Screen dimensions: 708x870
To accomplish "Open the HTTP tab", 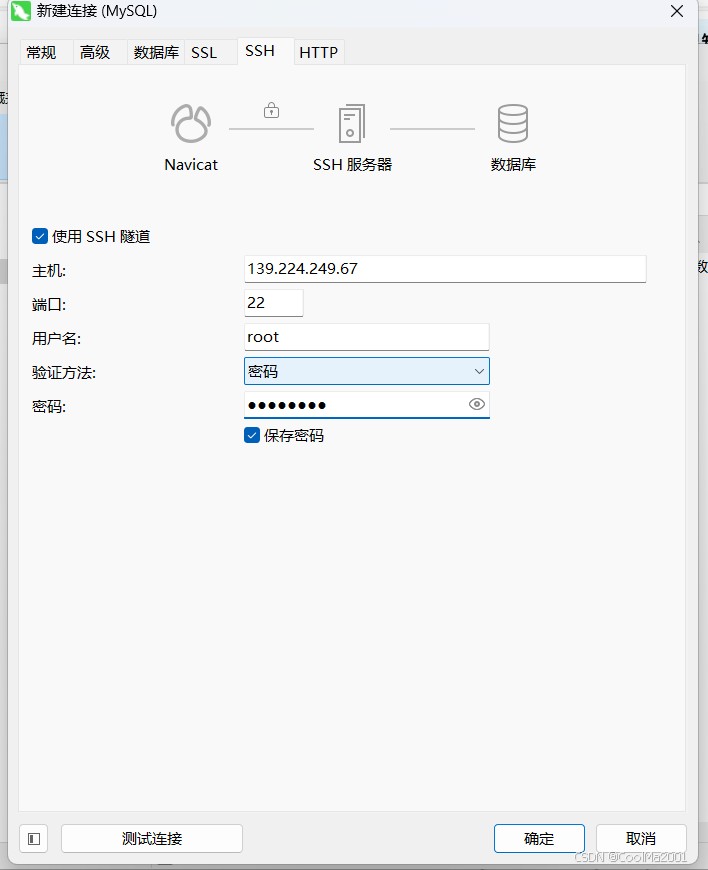I will 318,53.
